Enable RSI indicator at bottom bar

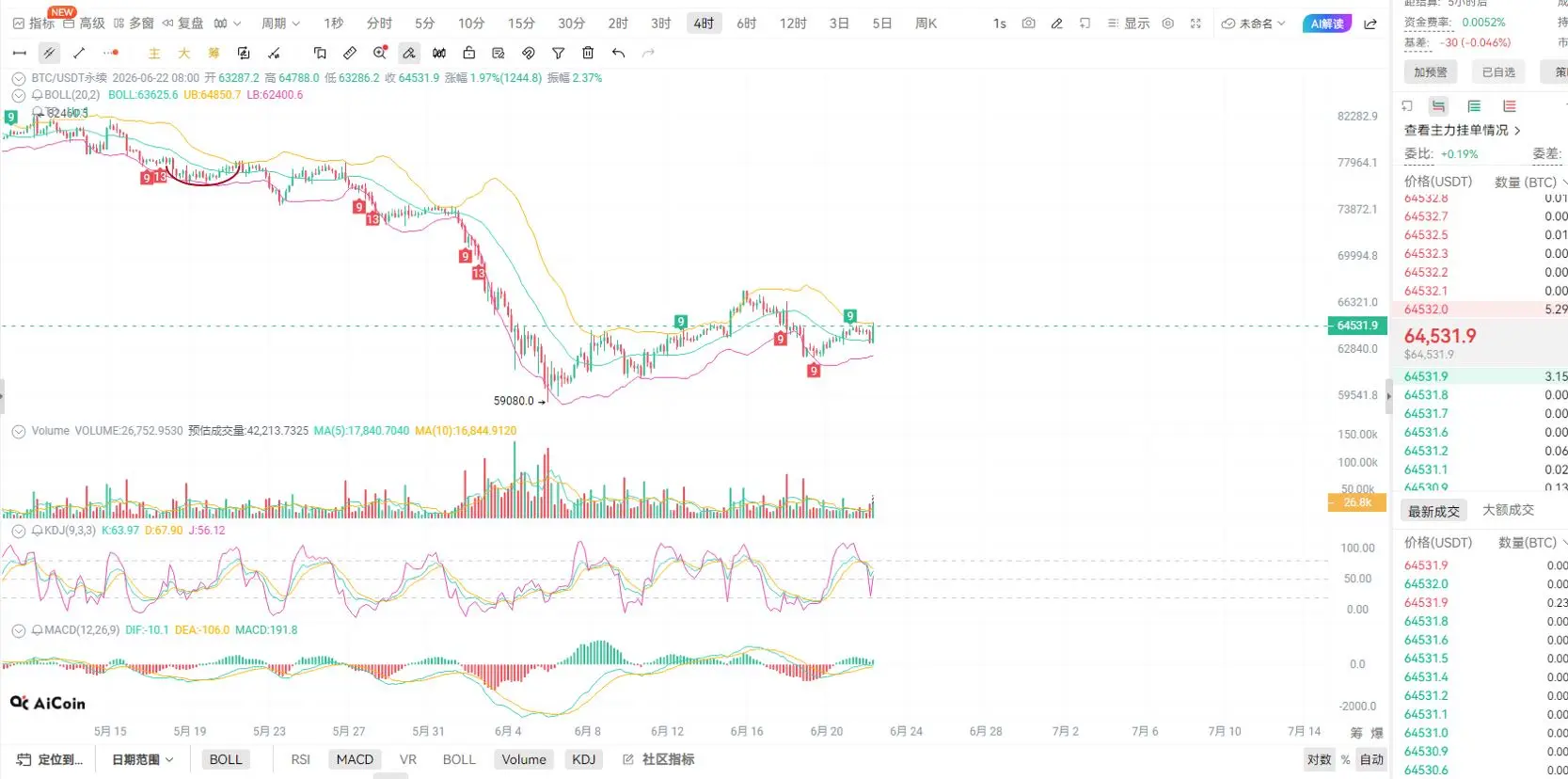[x=301, y=759]
